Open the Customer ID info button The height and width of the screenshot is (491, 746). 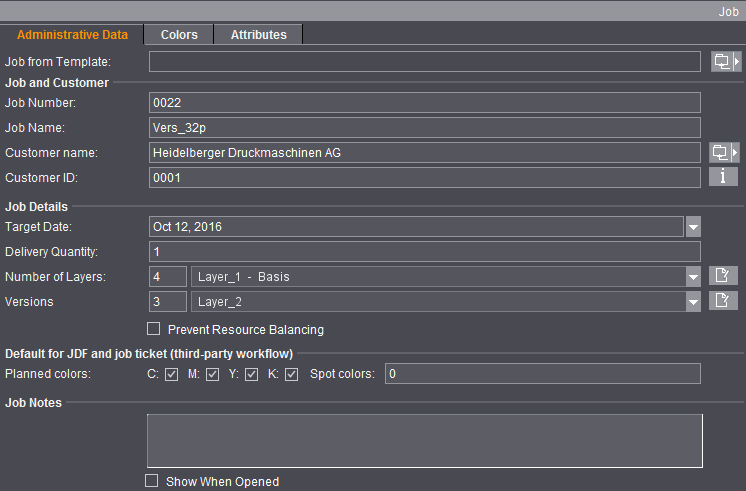click(724, 177)
